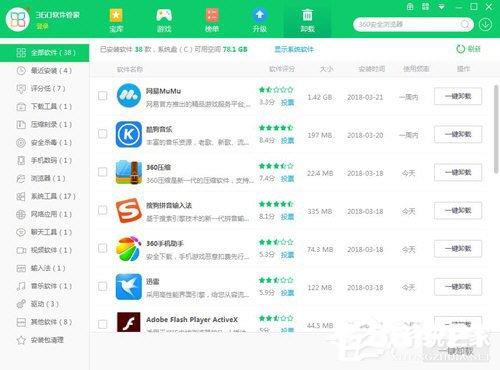Click the download manager arrow icon
500x370 pixels.
[x=485, y=24]
